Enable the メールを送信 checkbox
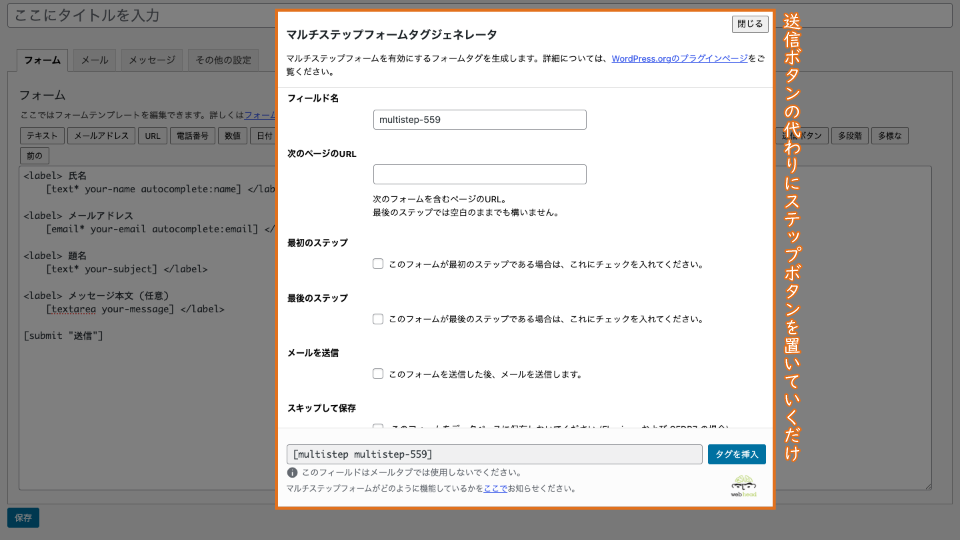960x540 pixels. pos(378,373)
